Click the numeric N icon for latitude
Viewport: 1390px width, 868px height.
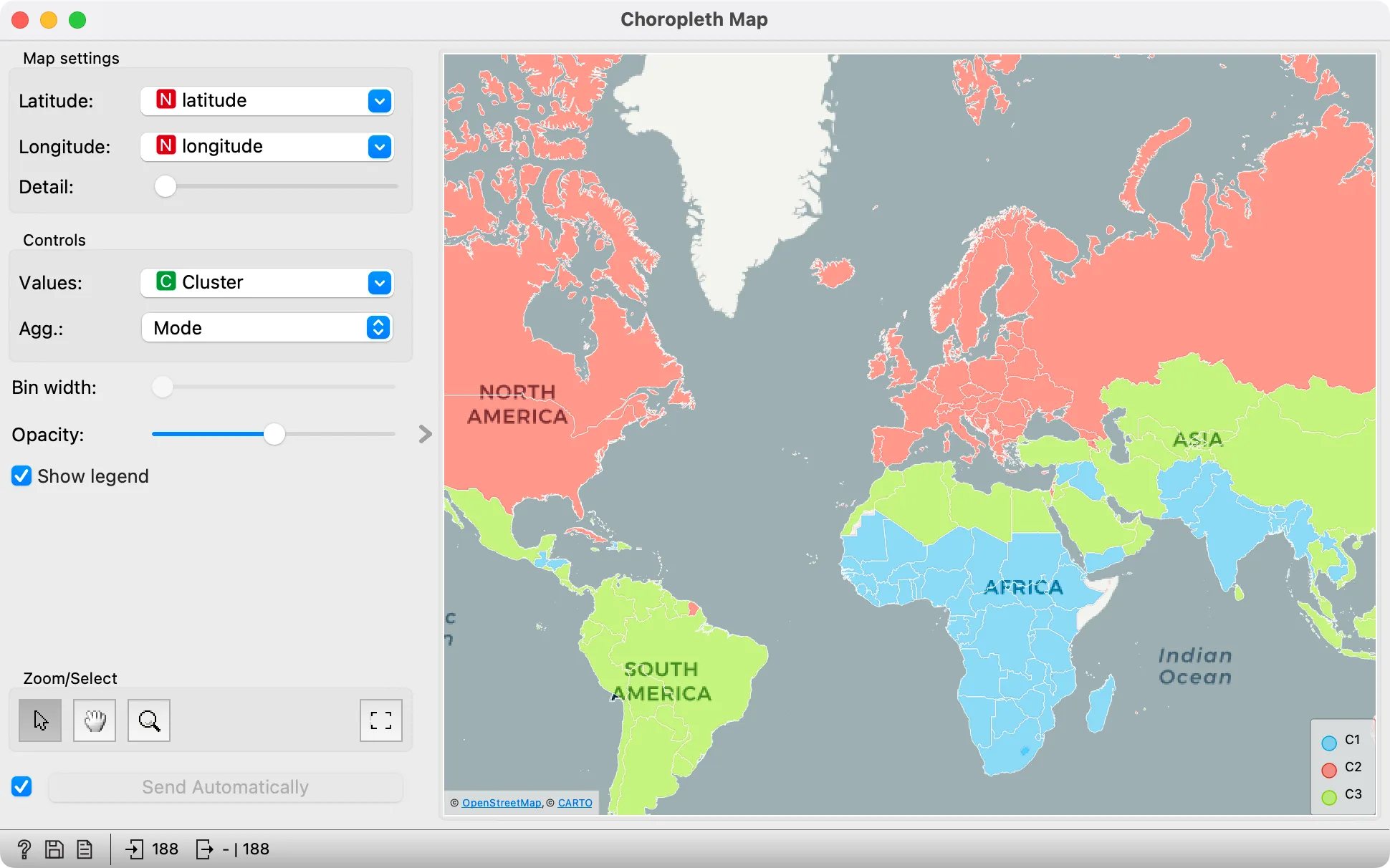click(166, 100)
